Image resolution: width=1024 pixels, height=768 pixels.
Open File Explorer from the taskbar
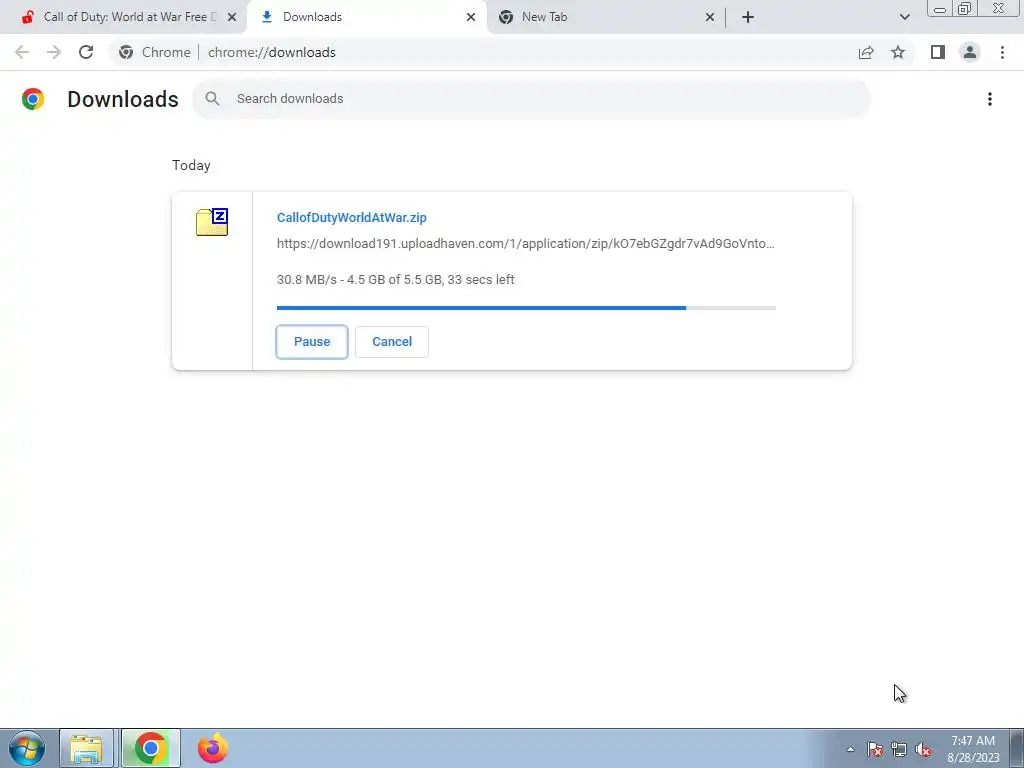[86, 748]
